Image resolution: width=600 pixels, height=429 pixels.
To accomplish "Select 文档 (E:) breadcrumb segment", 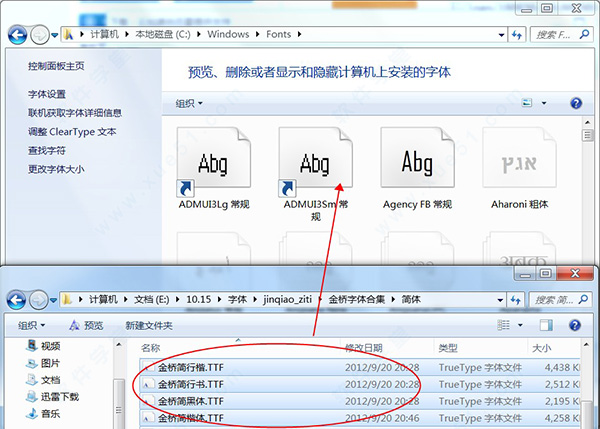I will [x=152, y=299].
